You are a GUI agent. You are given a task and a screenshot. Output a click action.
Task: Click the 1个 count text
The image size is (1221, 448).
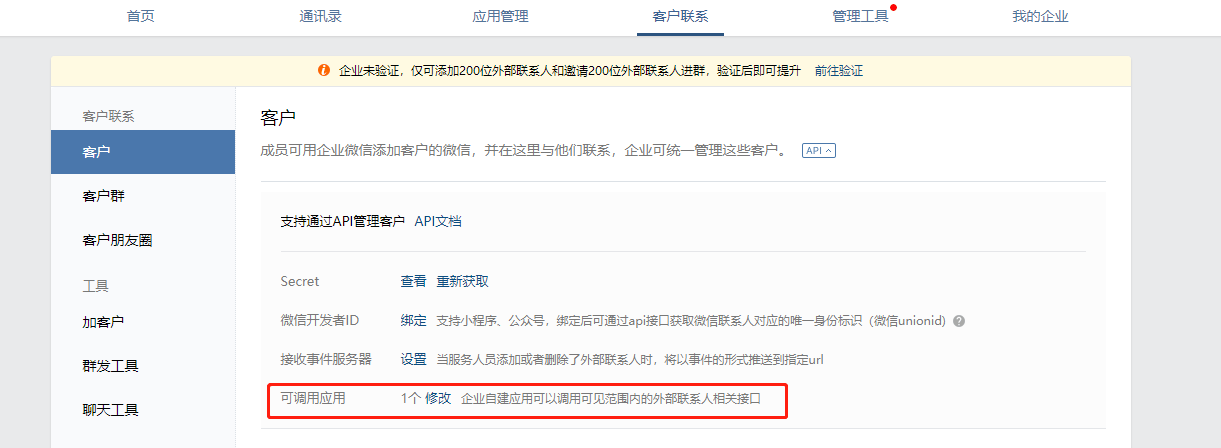(x=411, y=398)
